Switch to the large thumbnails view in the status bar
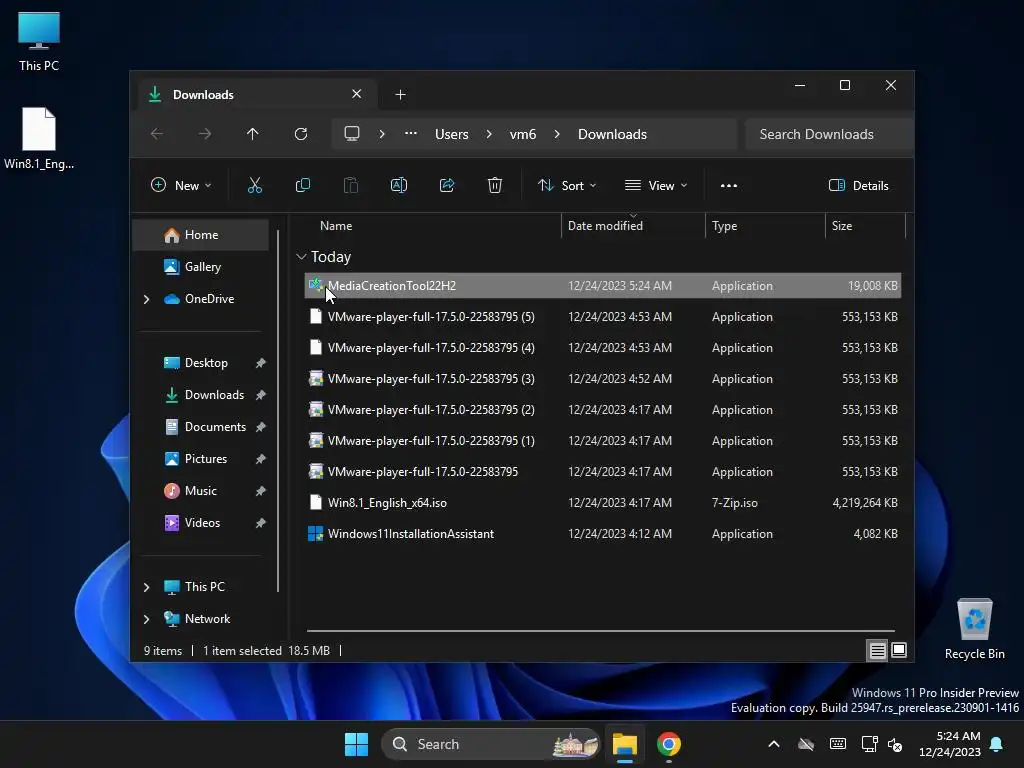The width and height of the screenshot is (1024, 768). (x=899, y=650)
